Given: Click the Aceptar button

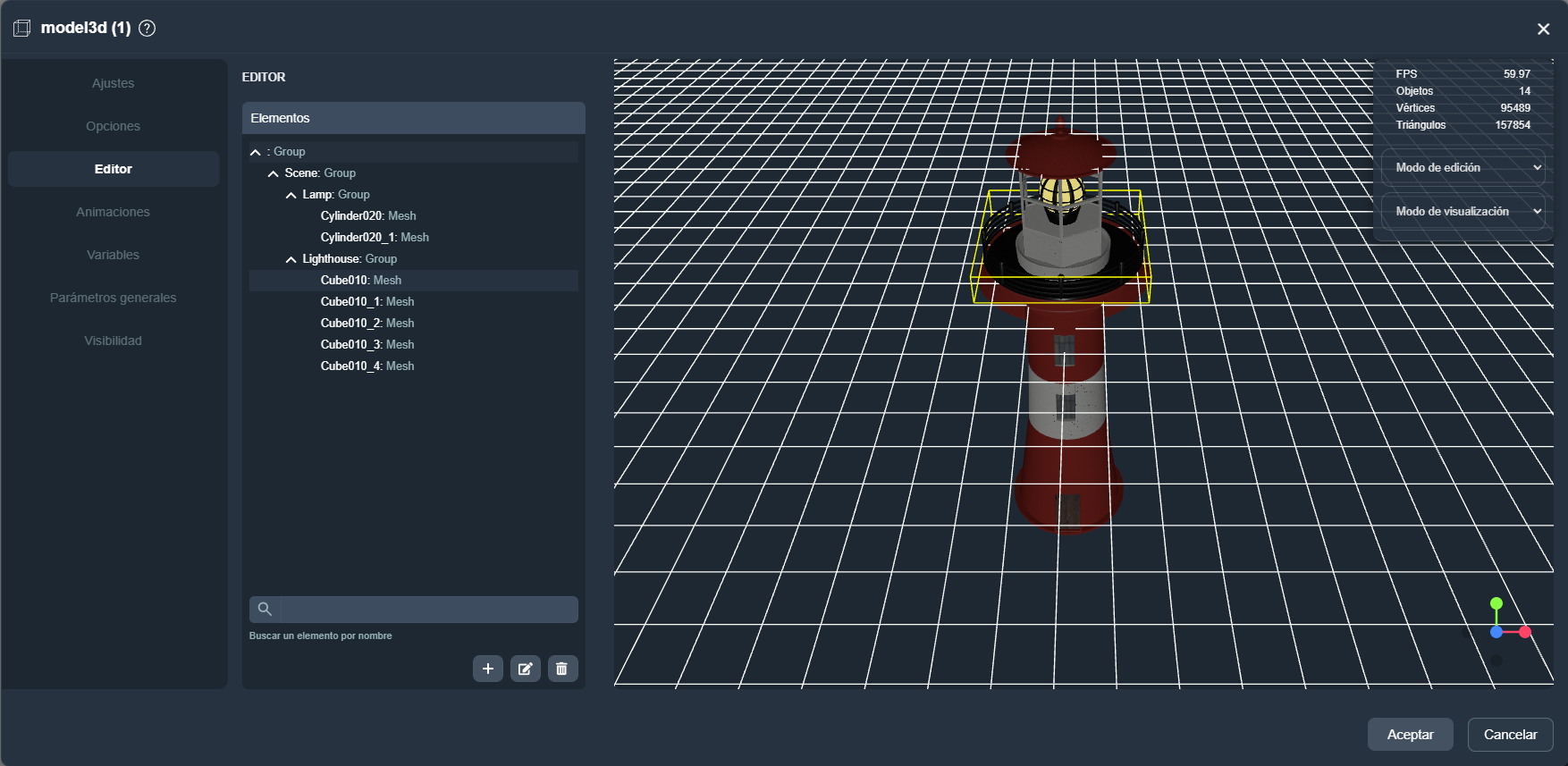Looking at the screenshot, I should [x=1410, y=734].
